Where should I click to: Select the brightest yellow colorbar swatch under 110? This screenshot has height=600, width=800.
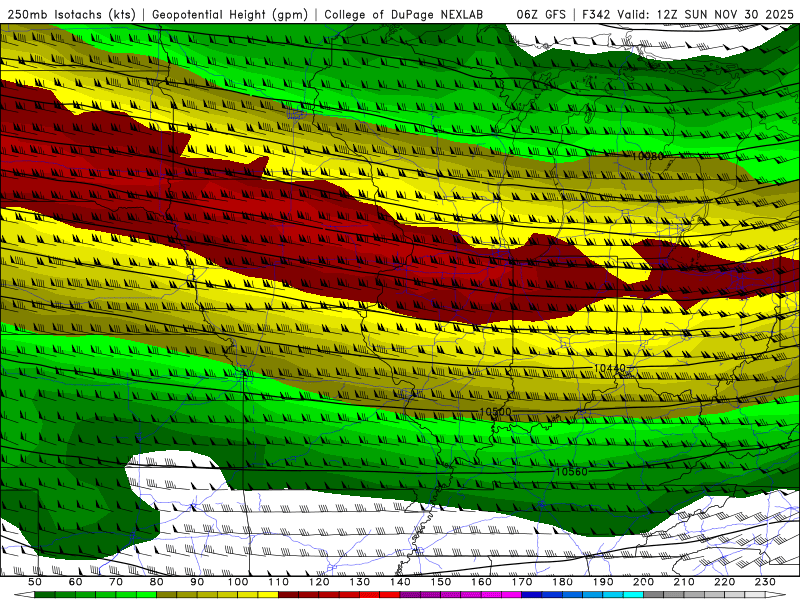268,595
